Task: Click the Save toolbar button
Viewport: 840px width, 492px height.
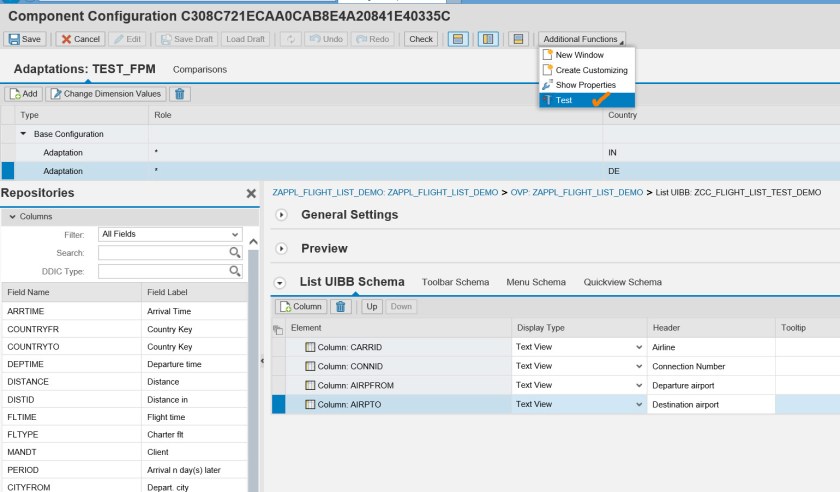Action: coord(26,39)
